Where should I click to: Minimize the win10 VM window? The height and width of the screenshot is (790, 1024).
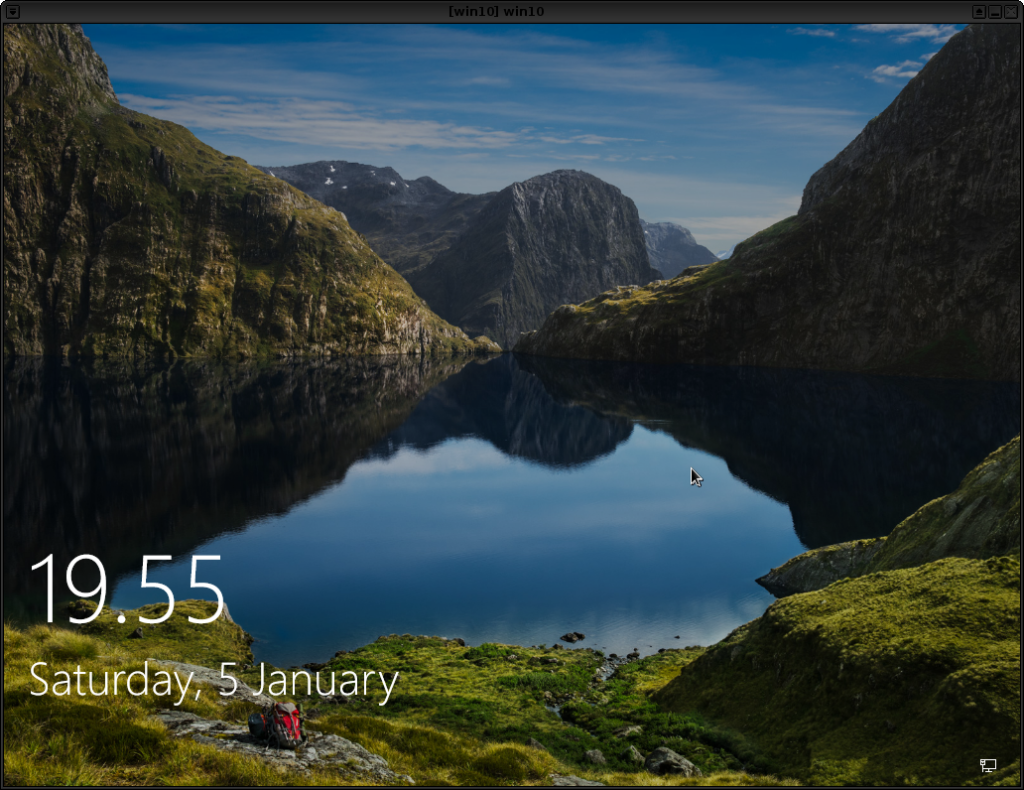click(x=995, y=12)
